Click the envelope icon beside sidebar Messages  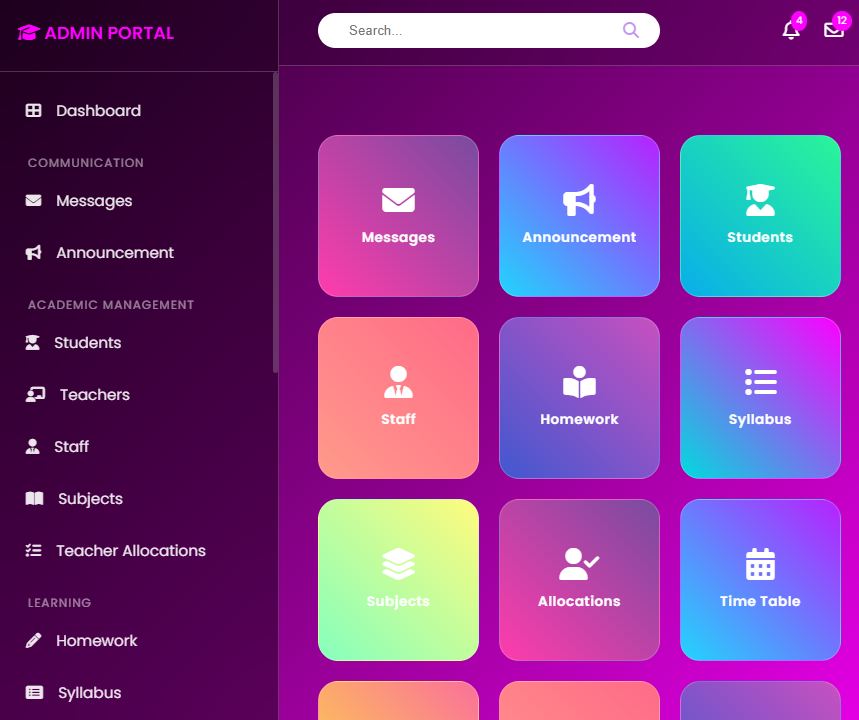33,201
